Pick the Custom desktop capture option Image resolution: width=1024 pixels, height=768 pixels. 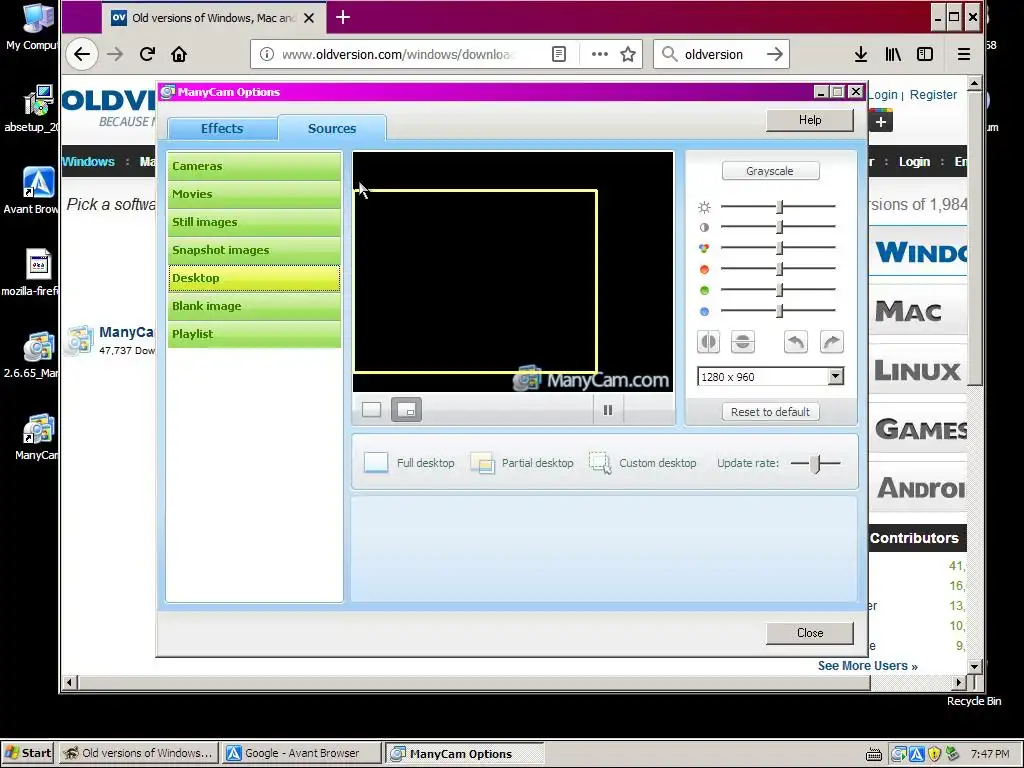(x=643, y=463)
